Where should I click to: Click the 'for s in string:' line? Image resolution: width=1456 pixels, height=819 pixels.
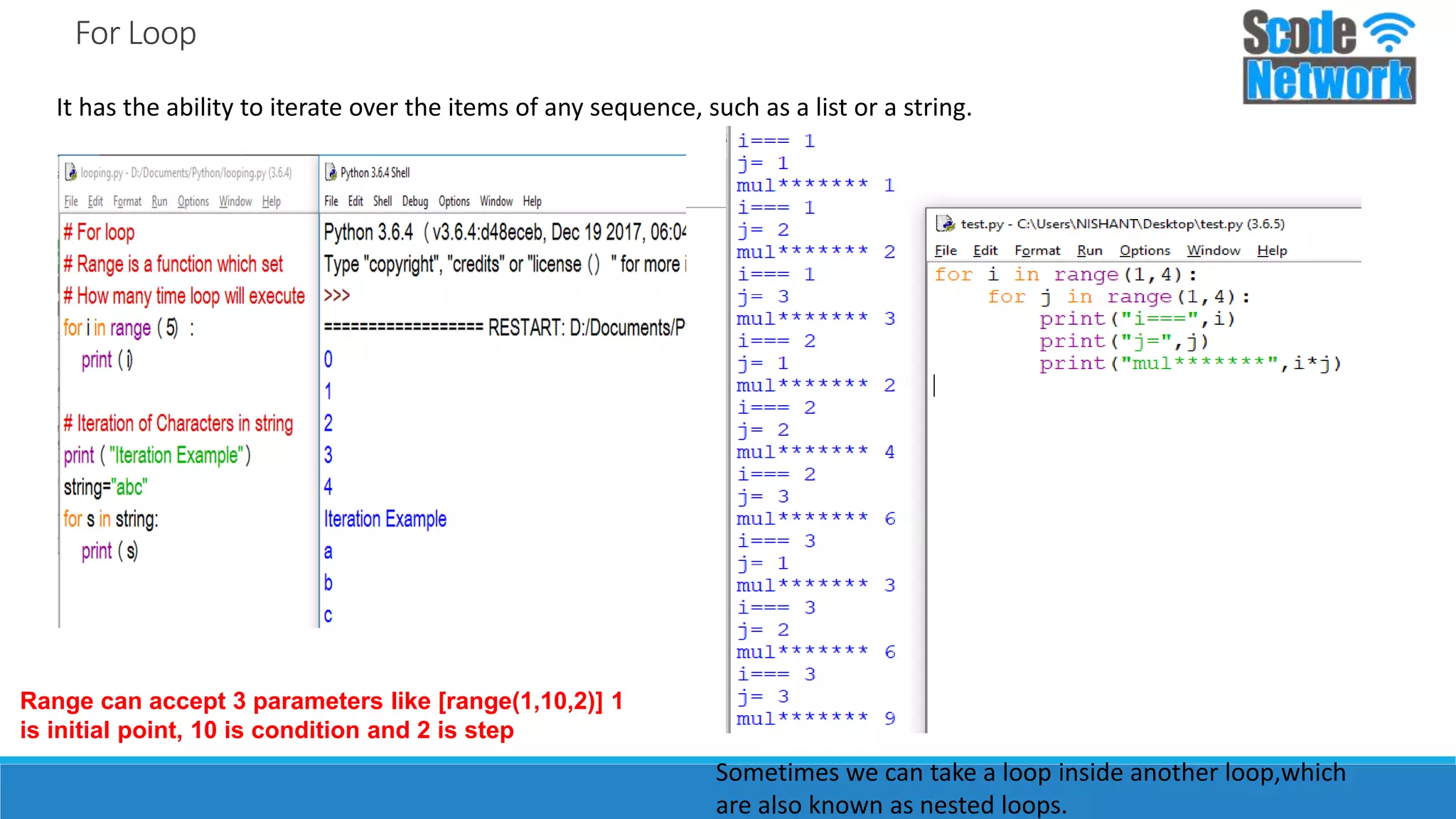point(111,519)
